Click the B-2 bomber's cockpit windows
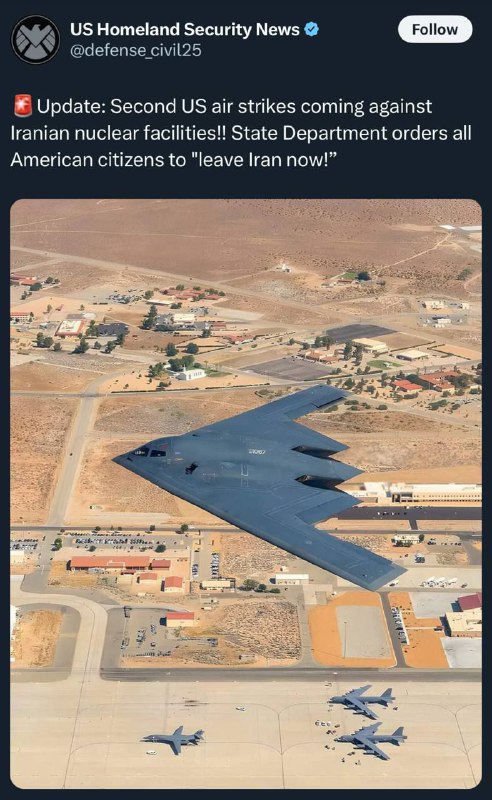 point(149,452)
